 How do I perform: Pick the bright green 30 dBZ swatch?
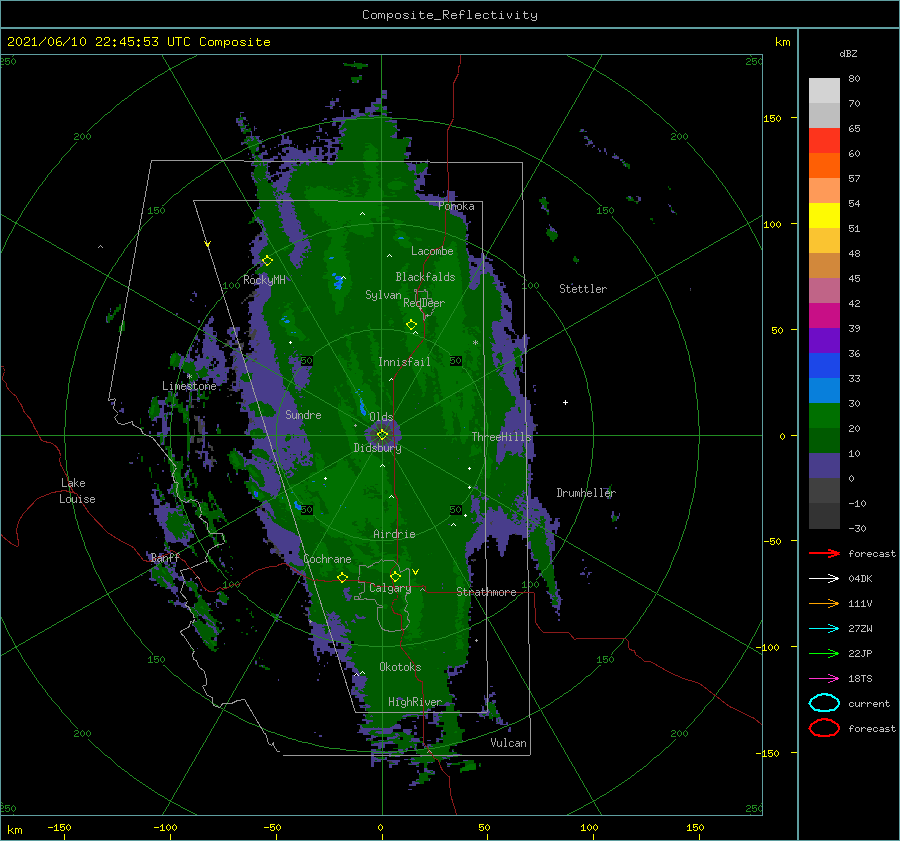tap(824, 416)
